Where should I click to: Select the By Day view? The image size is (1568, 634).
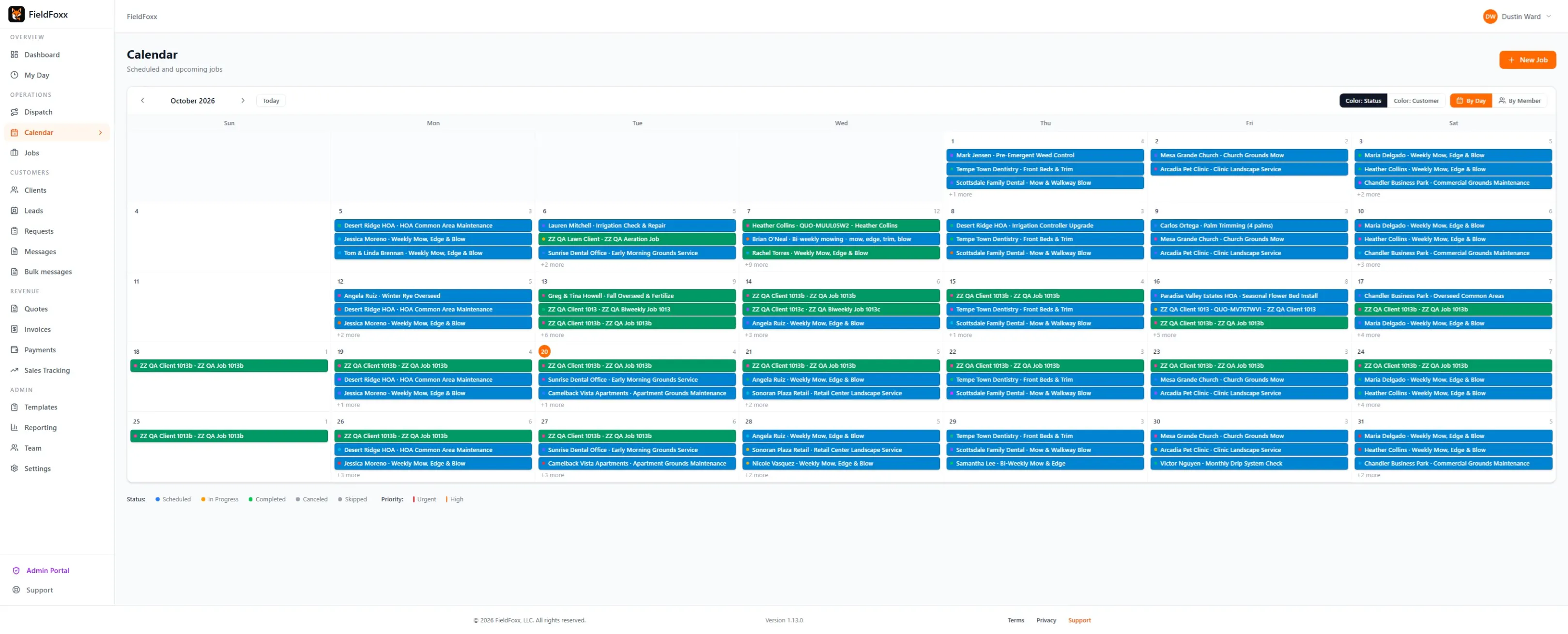[1471, 101]
